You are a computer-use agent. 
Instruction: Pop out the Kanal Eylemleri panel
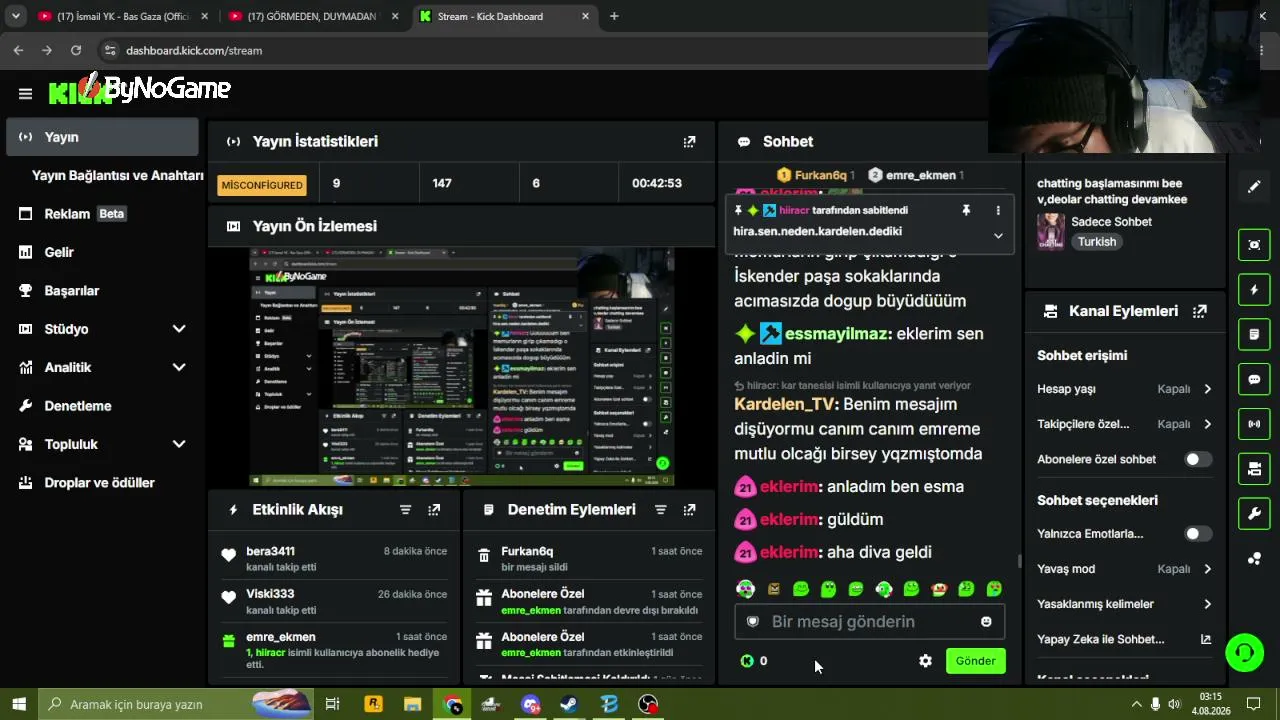pos(1200,311)
